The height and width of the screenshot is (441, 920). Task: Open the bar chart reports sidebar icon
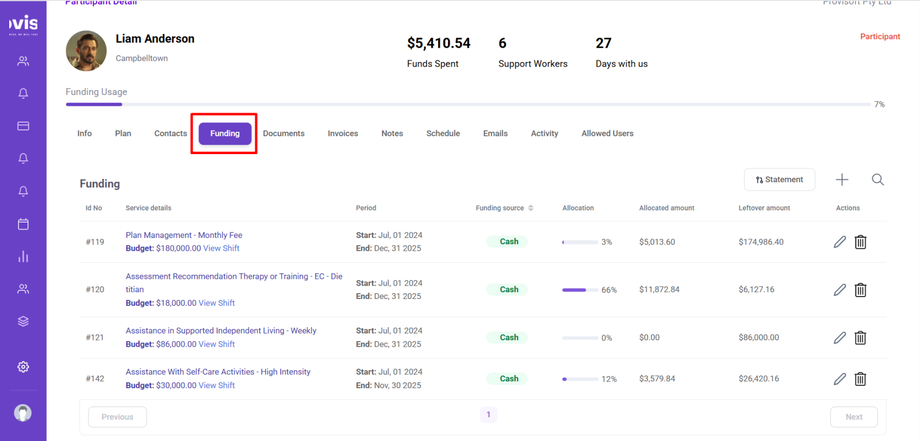tap(23, 257)
